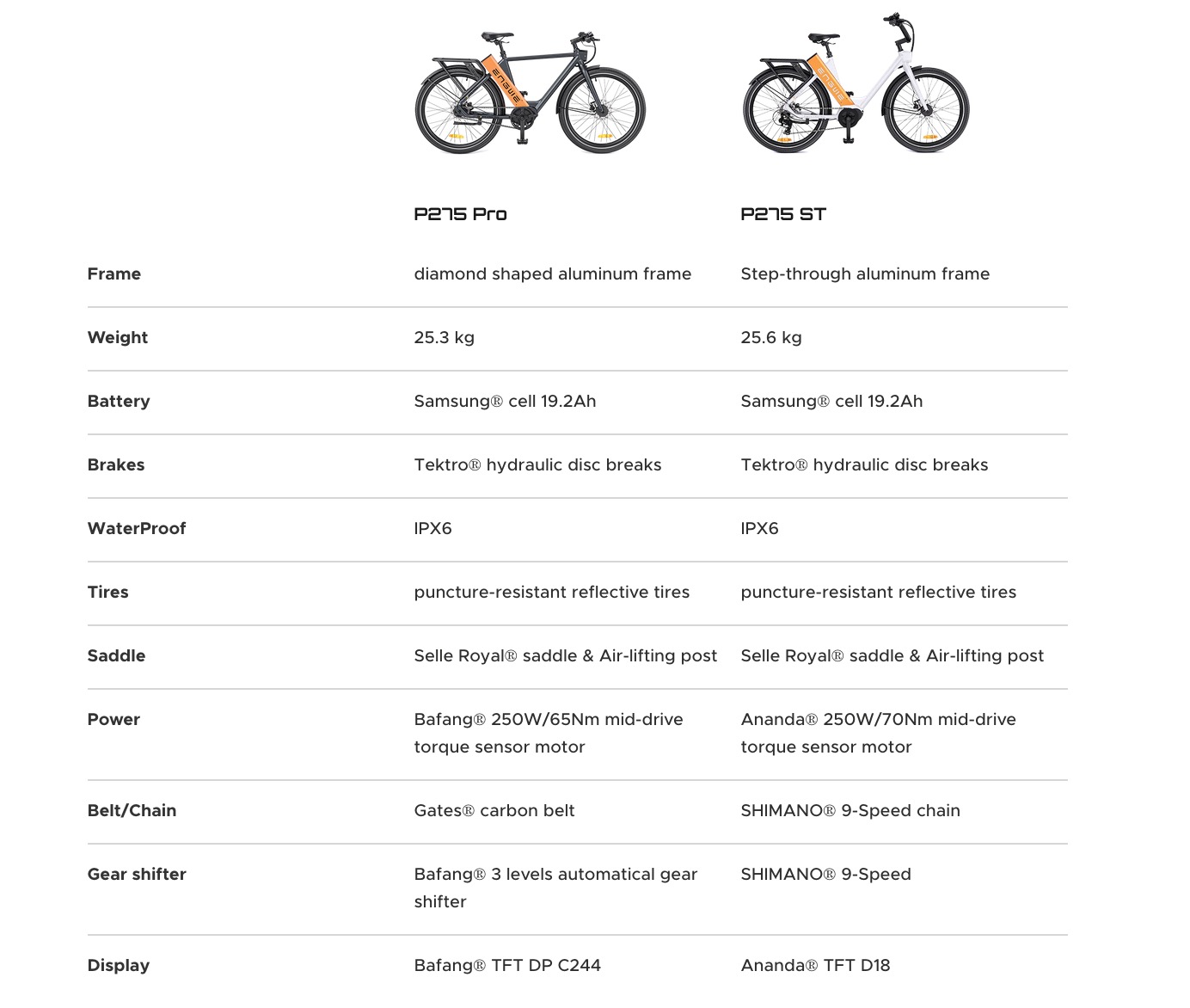The height and width of the screenshot is (1008, 1190).
Task: Click the WaterProof row label
Action: pos(136,528)
